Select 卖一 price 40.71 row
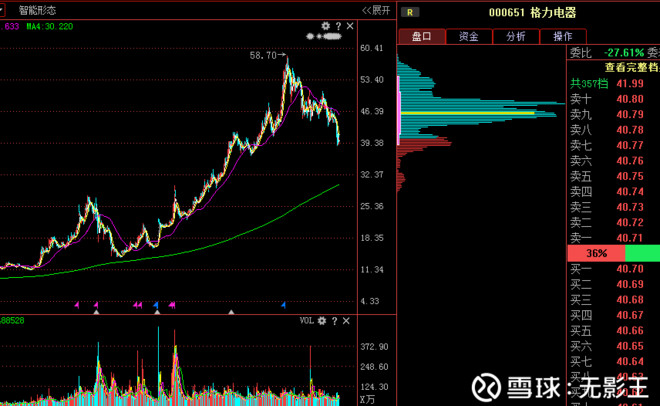This screenshot has height=406, width=660. pyautogui.click(x=614, y=238)
